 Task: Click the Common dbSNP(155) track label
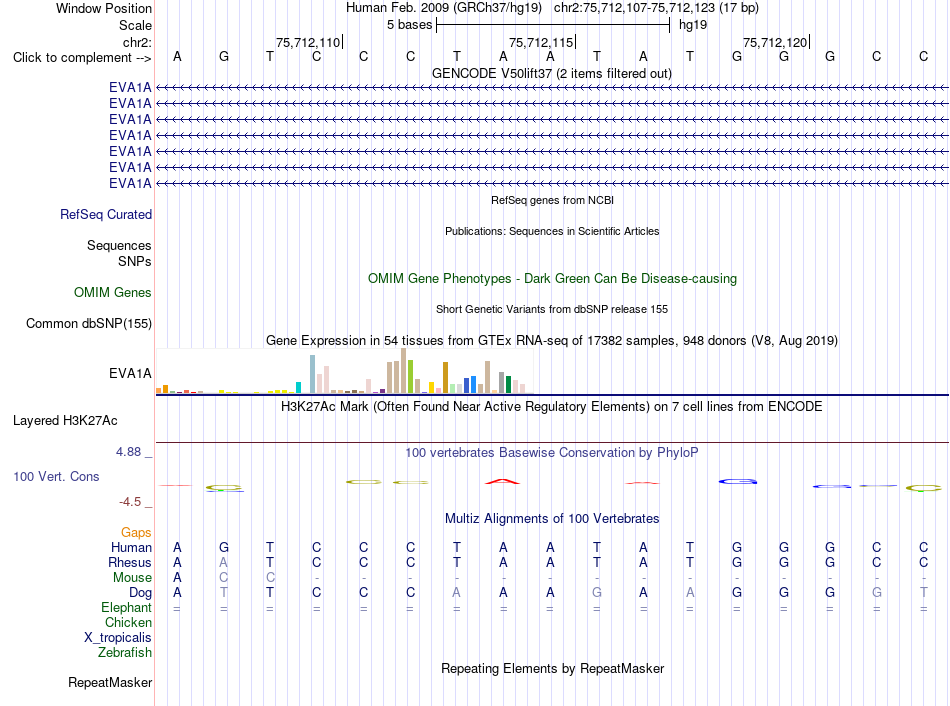(89, 324)
